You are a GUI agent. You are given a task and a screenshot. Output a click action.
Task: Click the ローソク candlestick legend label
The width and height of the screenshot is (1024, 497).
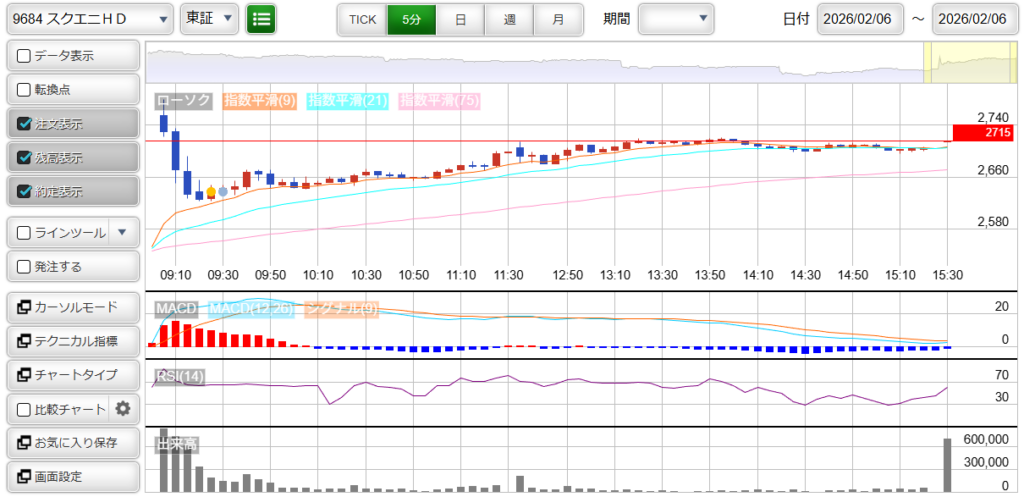point(183,100)
